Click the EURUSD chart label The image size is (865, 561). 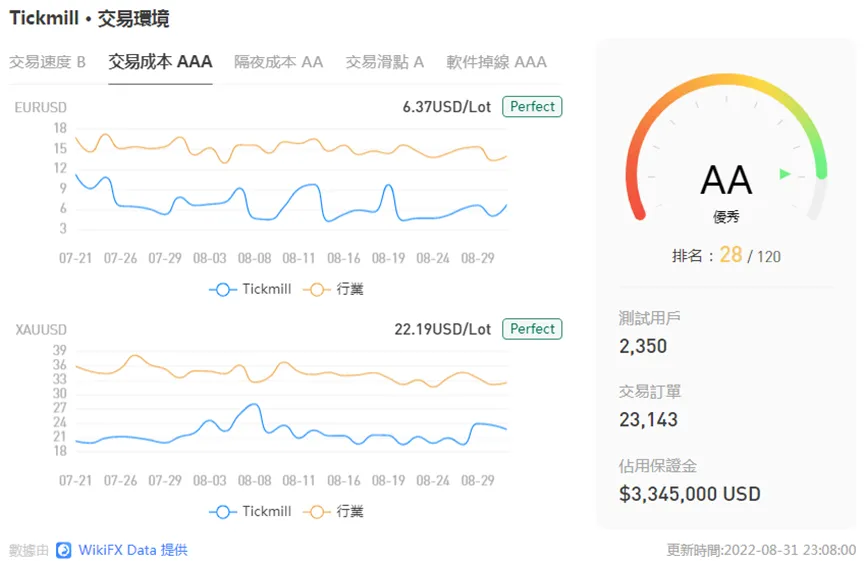click(x=40, y=107)
